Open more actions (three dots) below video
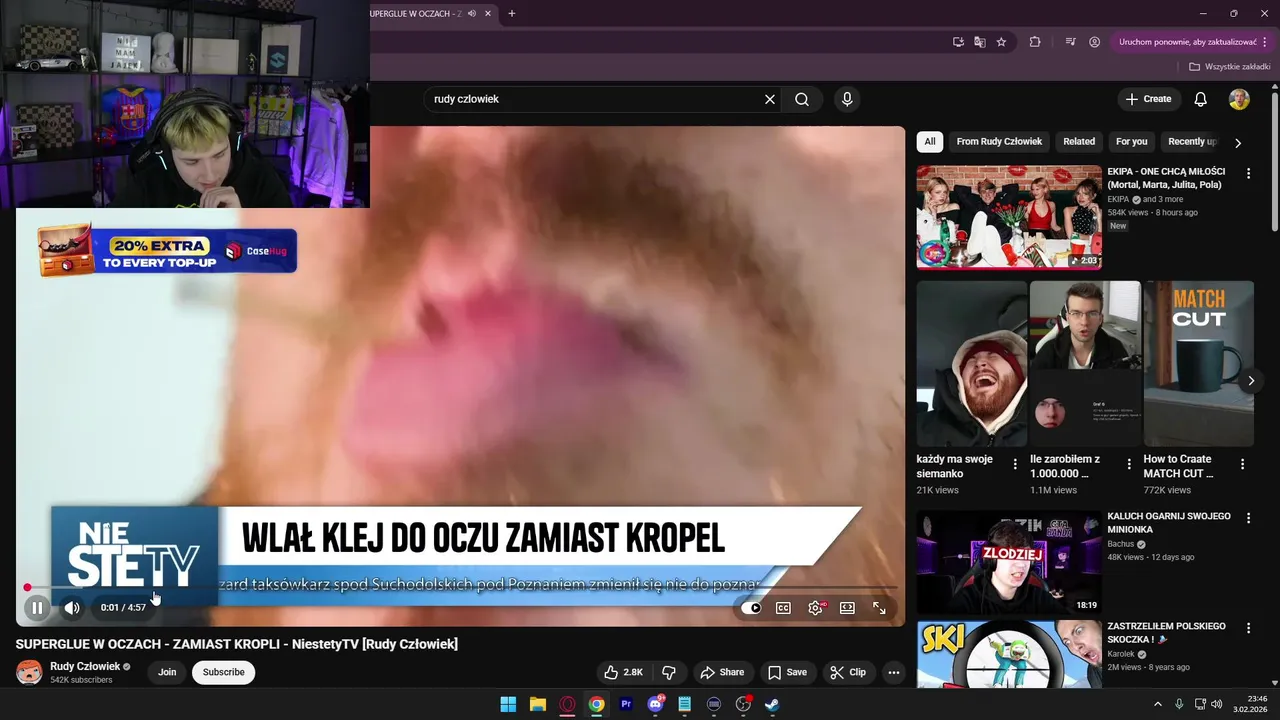This screenshot has height=720, width=1280. 894,672
